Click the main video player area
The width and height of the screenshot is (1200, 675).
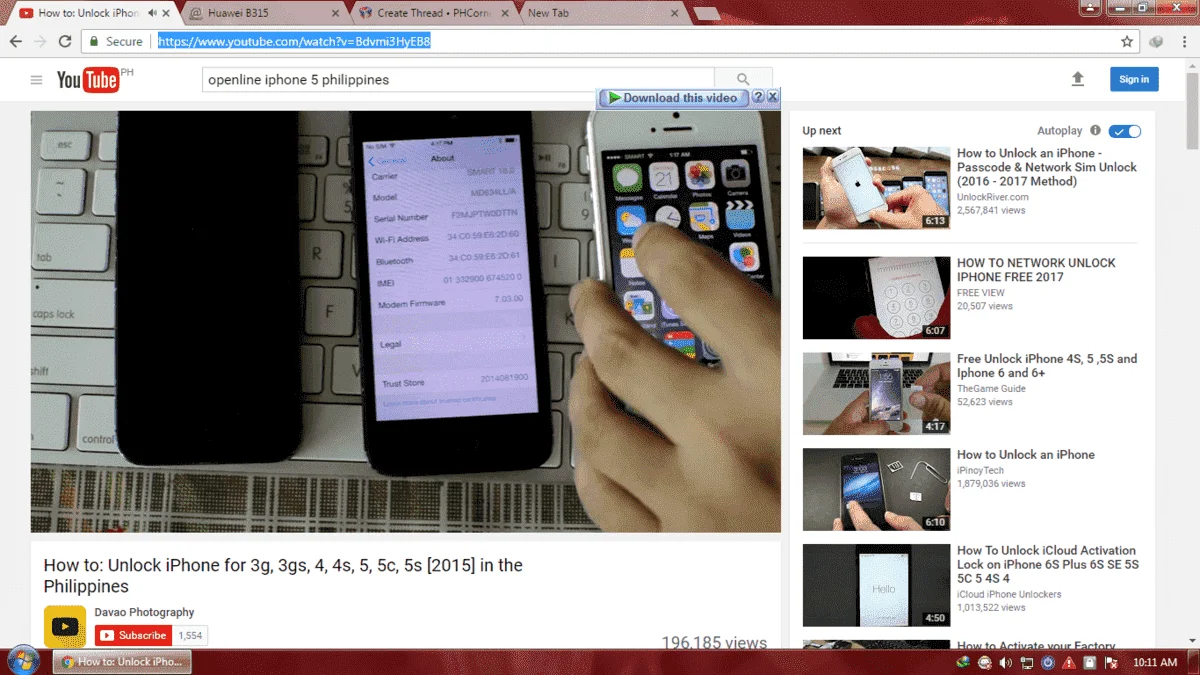[x=405, y=321]
